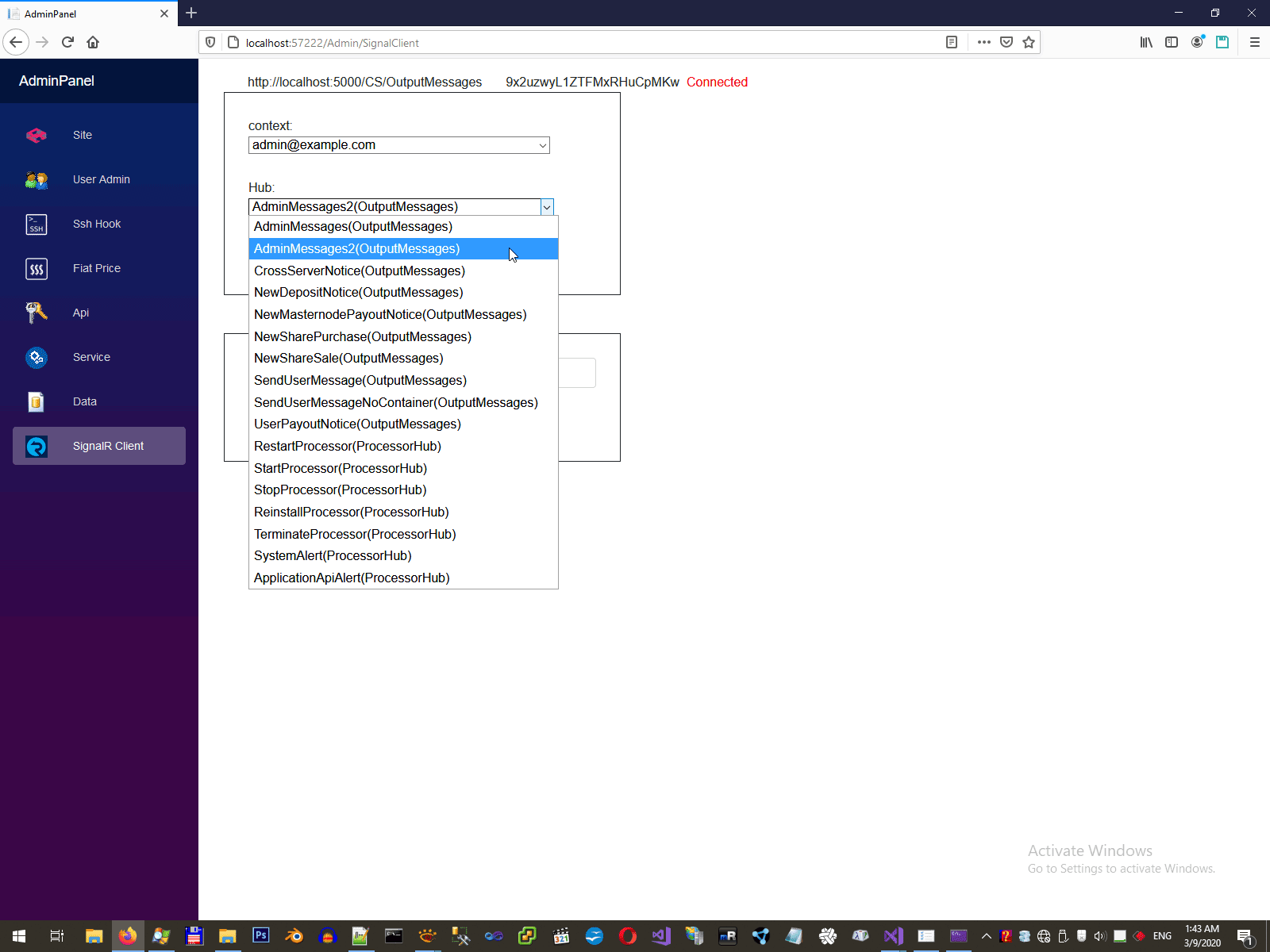Pick NewSharePurchase(OutputMessages)
1270x952 pixels.
403,336
